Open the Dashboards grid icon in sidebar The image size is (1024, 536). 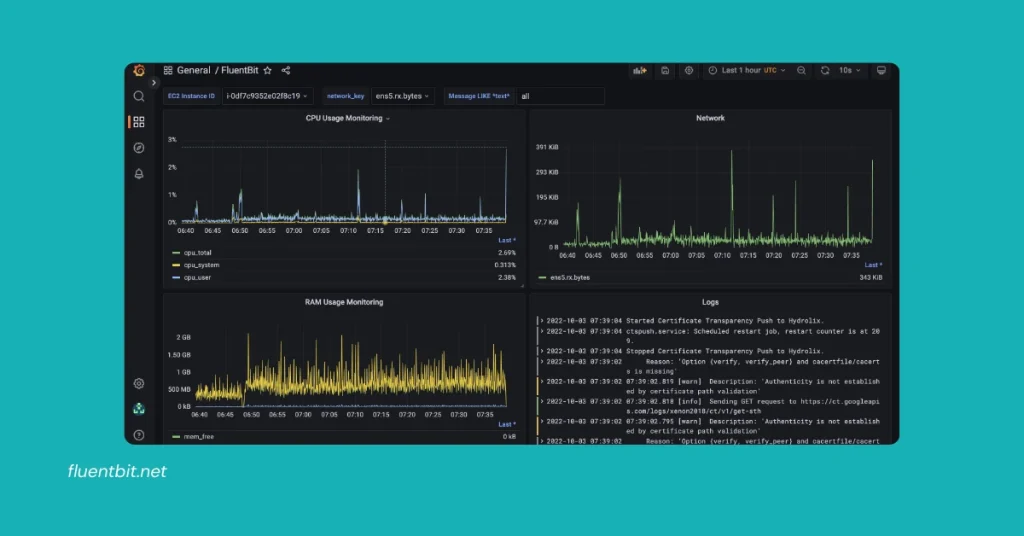(139, 122)
